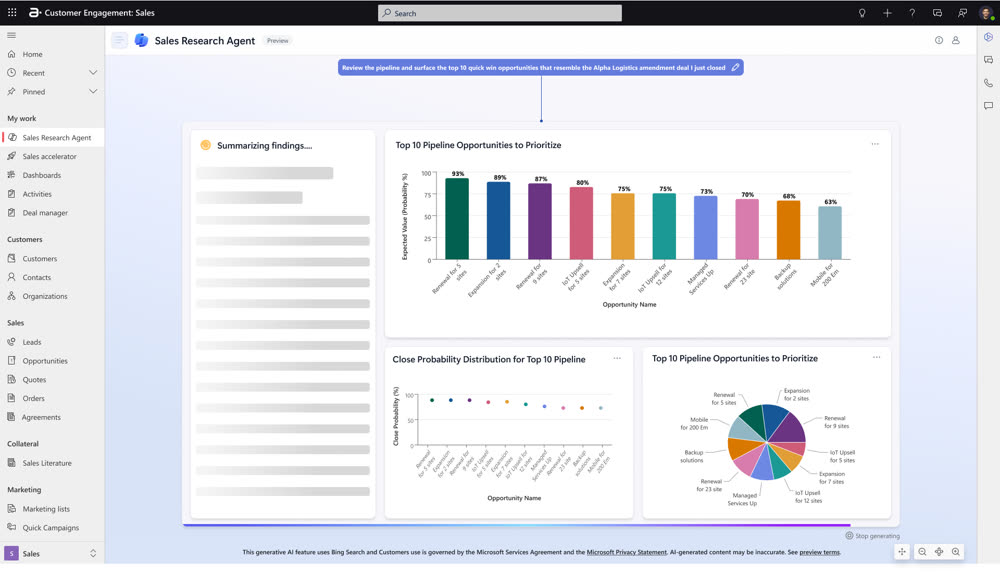Click the Leads icon

(x=11, y=342)
